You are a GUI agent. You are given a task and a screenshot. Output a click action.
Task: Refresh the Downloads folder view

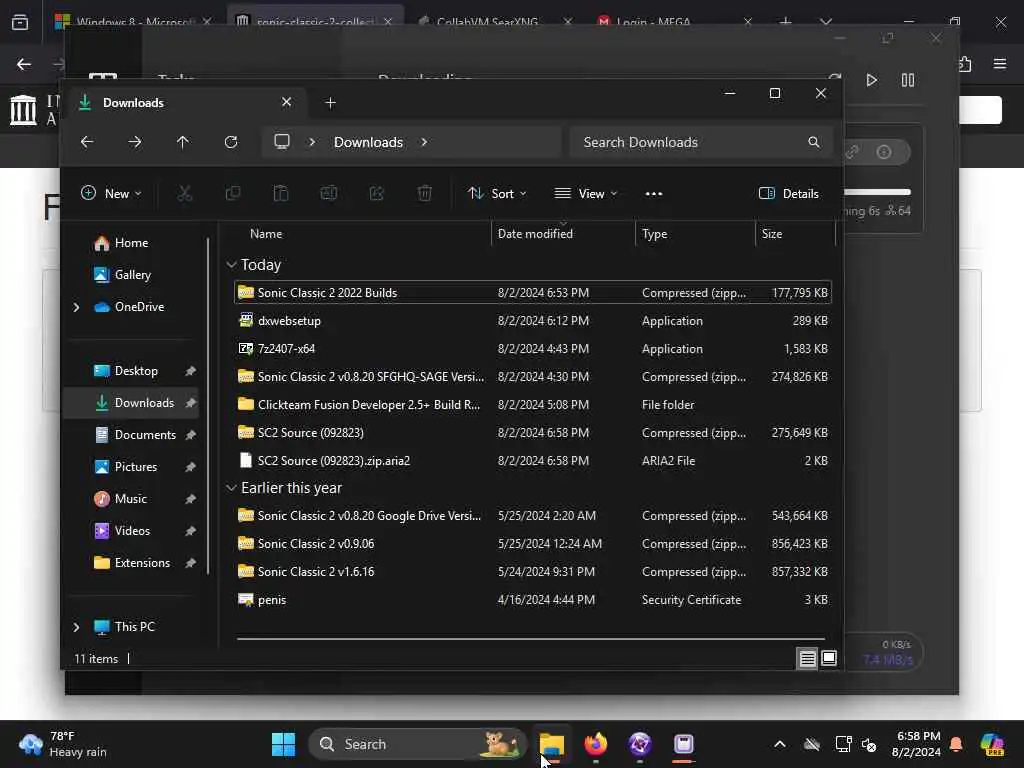click(231, 142)
